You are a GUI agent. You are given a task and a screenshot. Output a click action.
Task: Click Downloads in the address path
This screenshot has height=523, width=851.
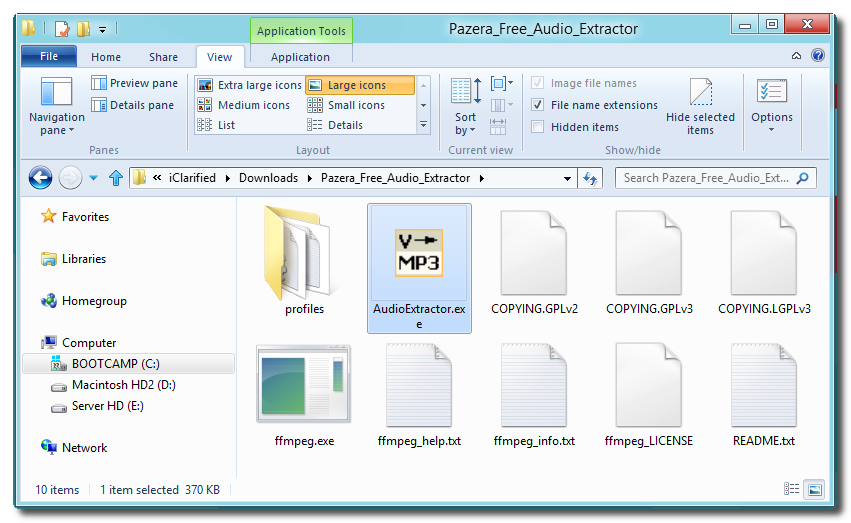(268, 178)
